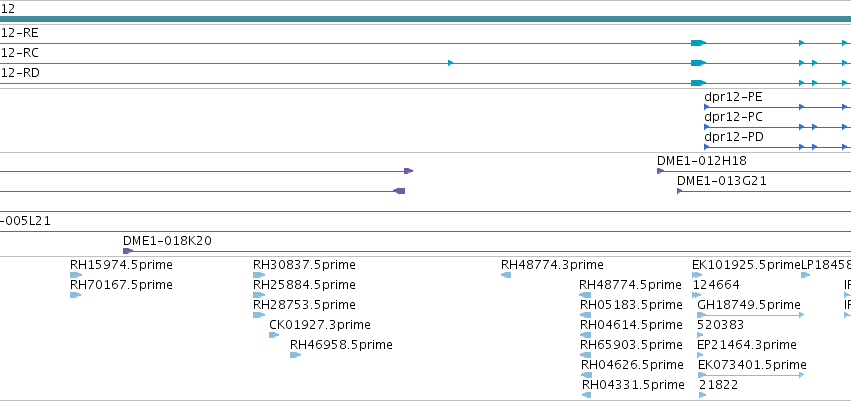Select the RH70167.5prime arrow marker
The width and height of the screenshot is (851, 401).
coord(75,295)
